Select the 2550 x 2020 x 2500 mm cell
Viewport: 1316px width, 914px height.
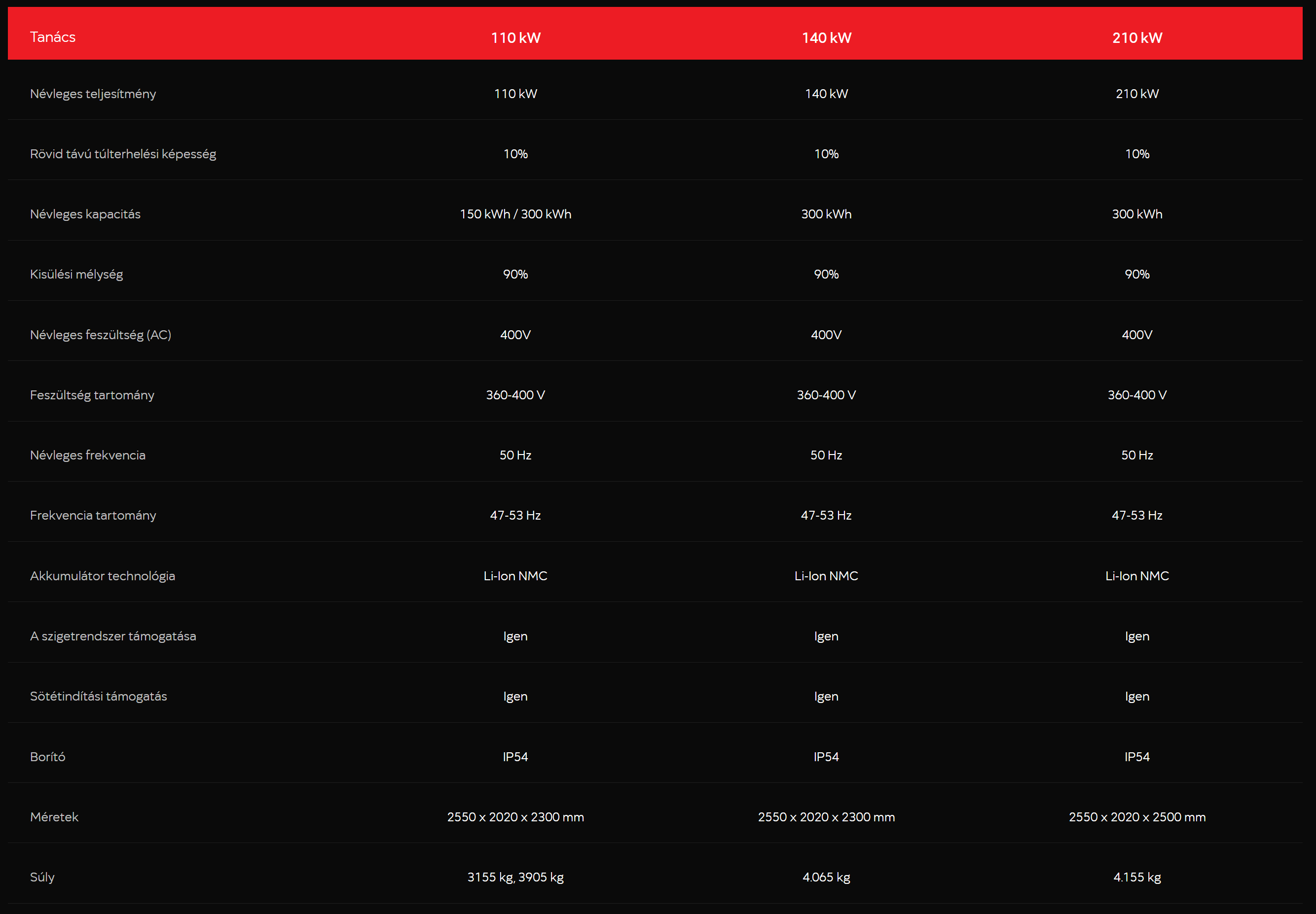click(1137, 817)
